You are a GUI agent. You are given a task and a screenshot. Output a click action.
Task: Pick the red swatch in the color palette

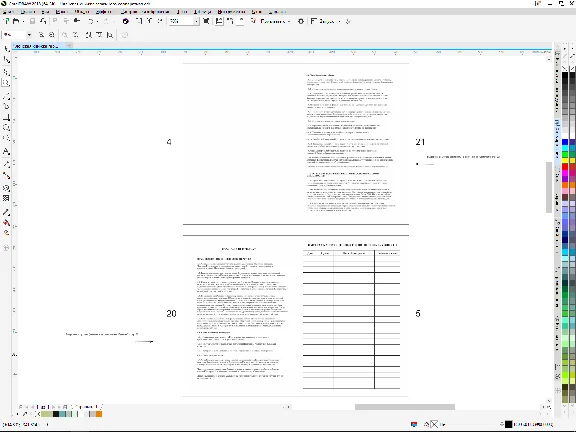pos(565,167)
